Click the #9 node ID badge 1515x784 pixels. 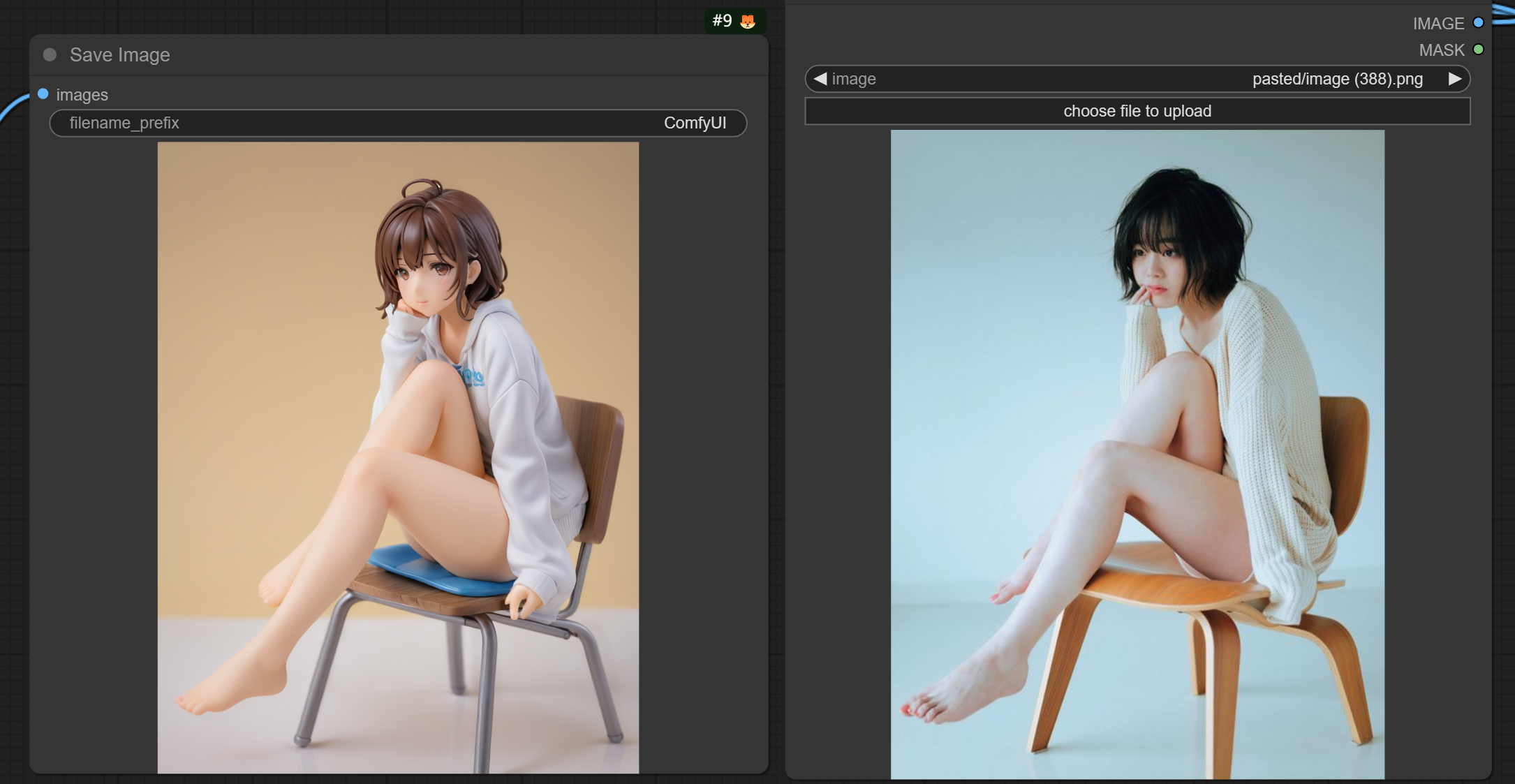[722, 21]
